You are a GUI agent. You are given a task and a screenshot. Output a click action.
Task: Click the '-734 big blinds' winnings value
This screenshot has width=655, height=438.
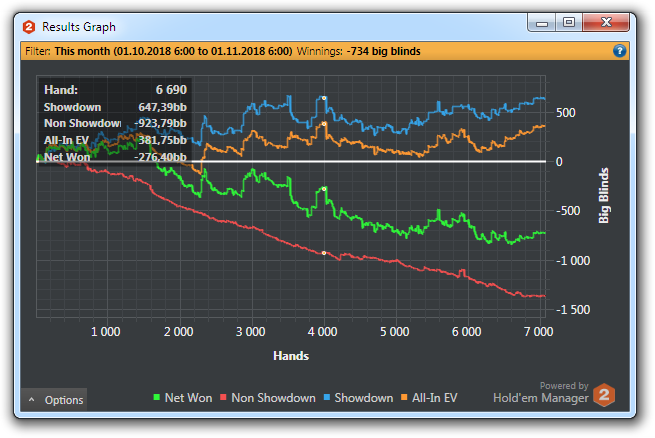click(x=383, y=51)
